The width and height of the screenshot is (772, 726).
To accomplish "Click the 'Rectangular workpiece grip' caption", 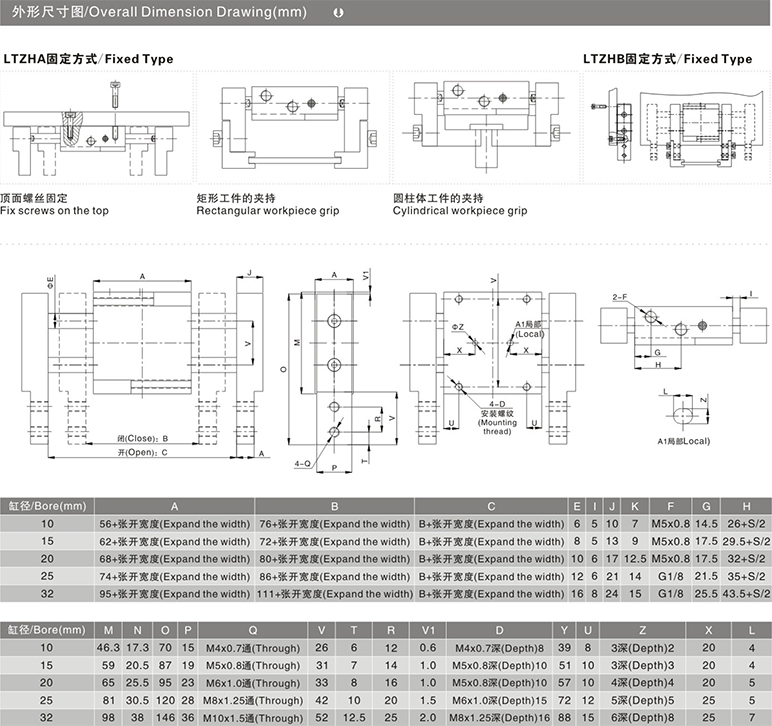I will [x=268, y=211].
